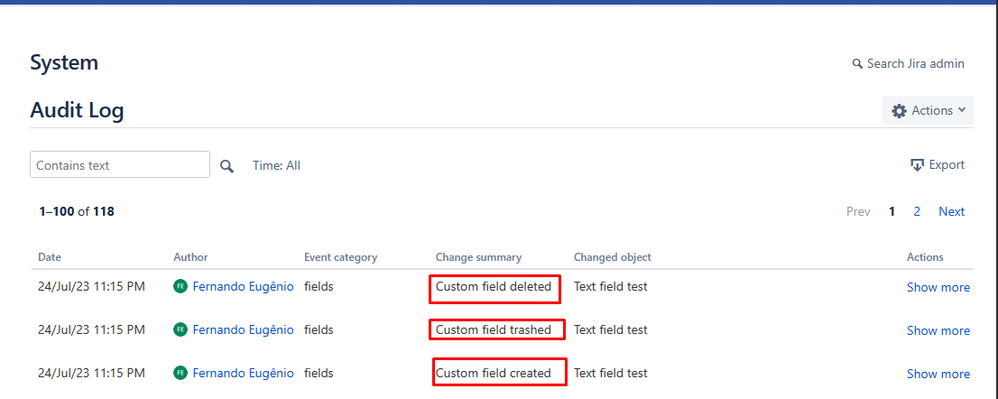Click the Search Jira admin magnifier icon
The width and height of the screenshot is (998, 399).
point(857,64)
